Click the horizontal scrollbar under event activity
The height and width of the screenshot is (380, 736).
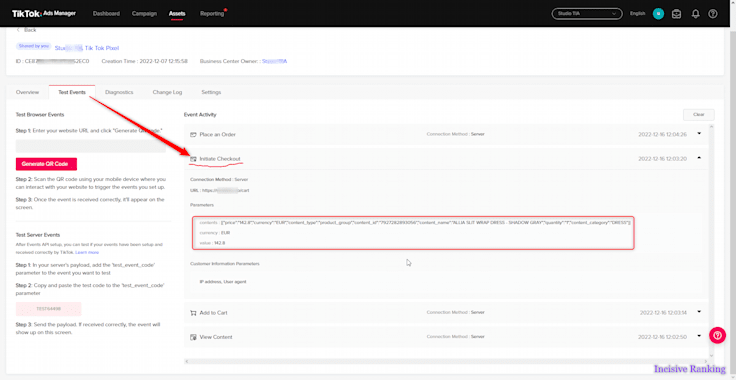(x=446, y=361)
